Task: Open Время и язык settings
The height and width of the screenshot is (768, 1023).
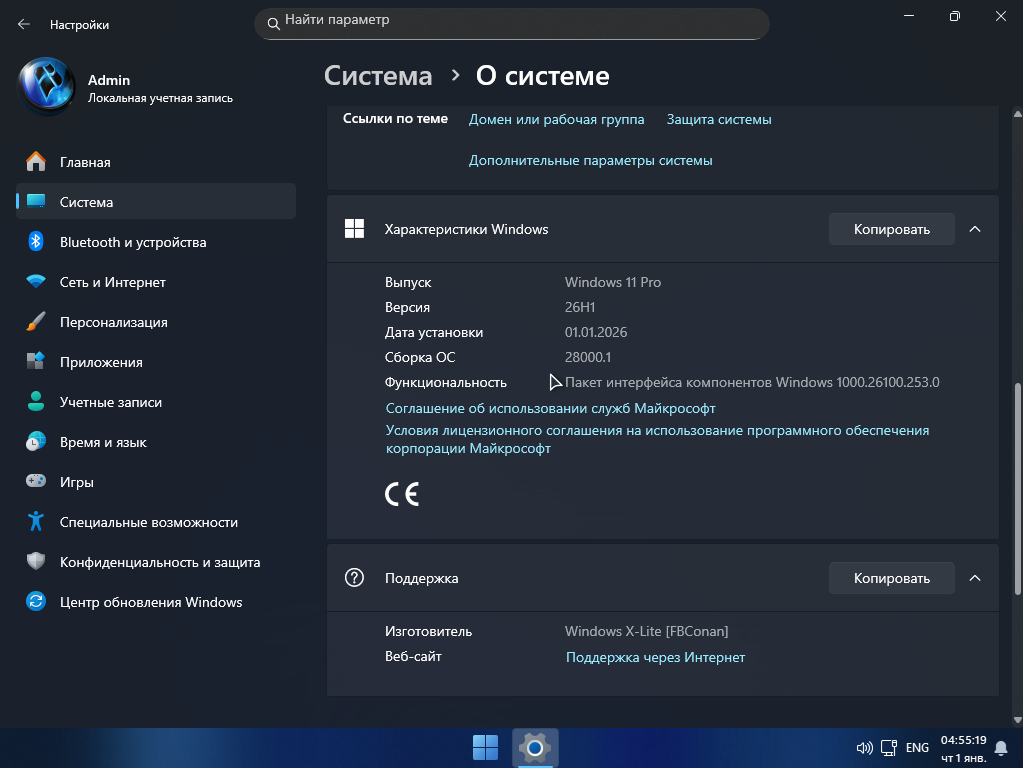Action: [x=156, y=442]
